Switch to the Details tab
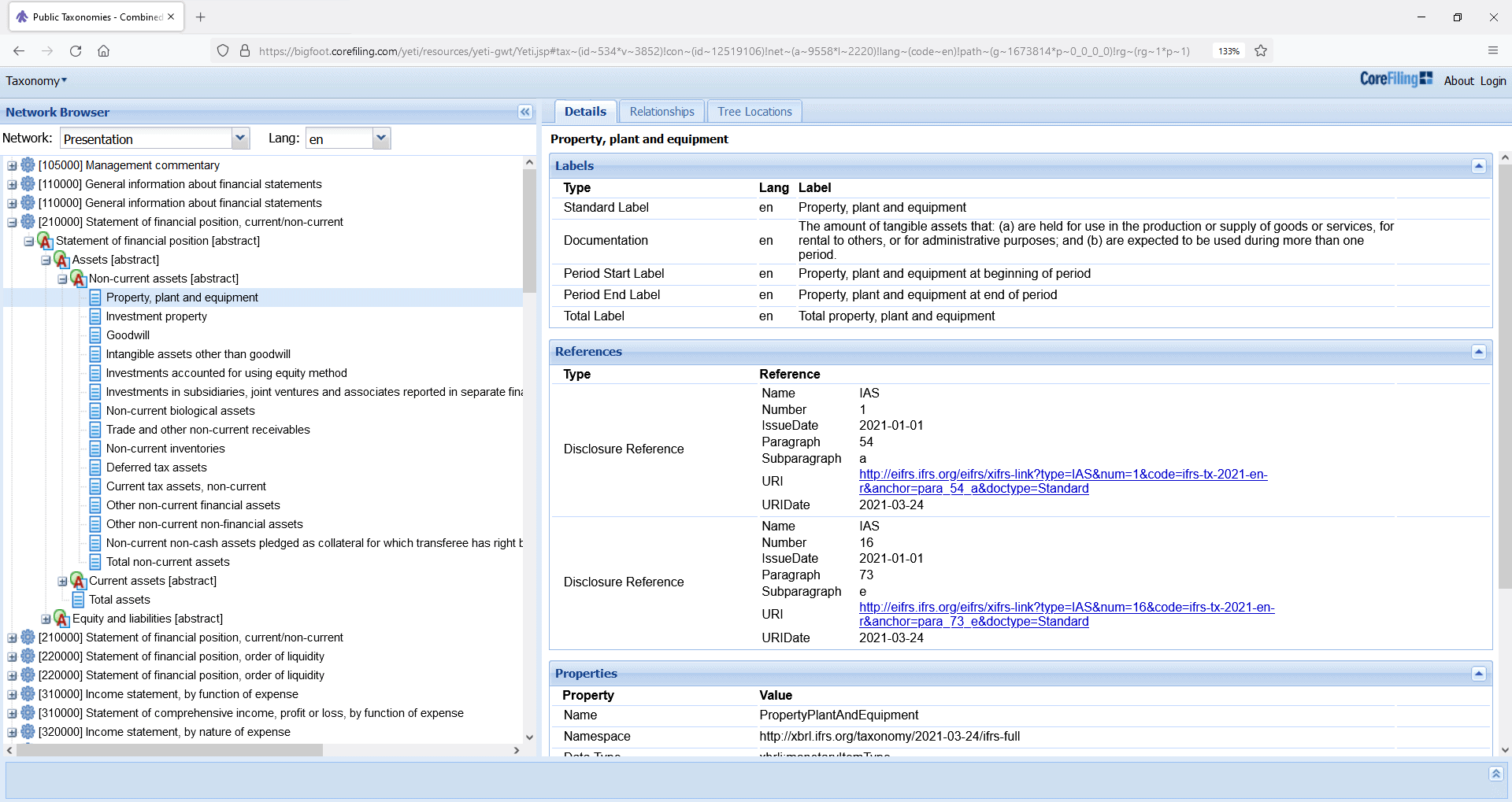1512x802 pixels. [x=585, y=112]
